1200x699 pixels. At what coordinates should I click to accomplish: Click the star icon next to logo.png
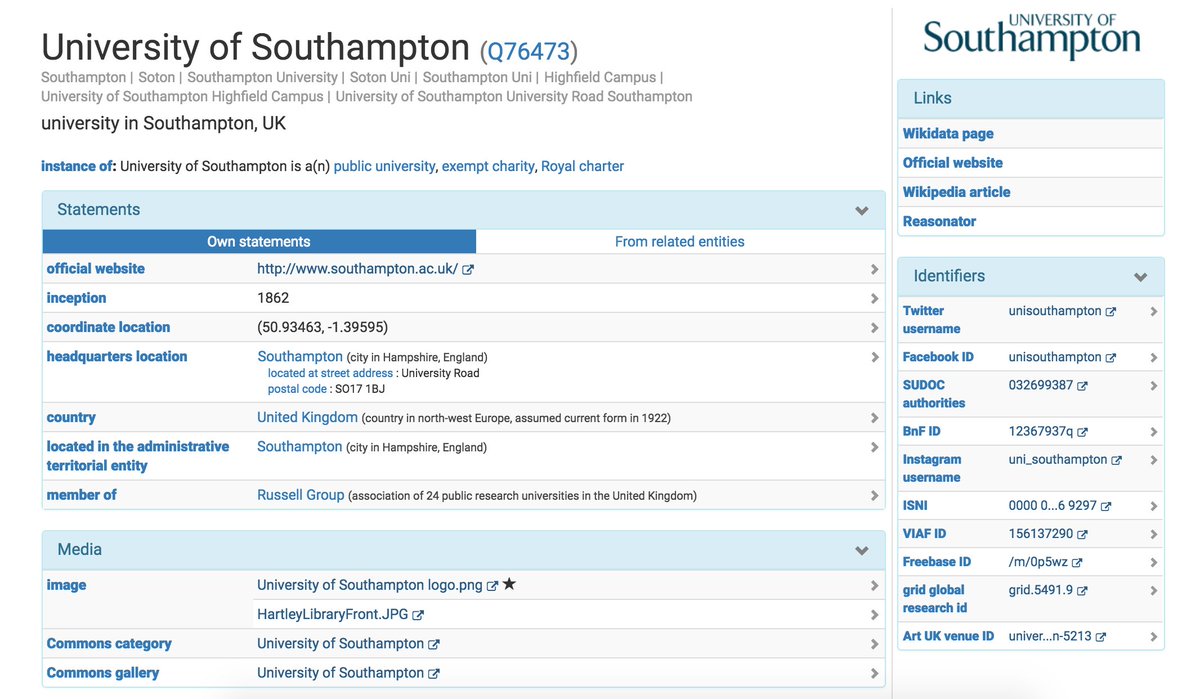509,584
